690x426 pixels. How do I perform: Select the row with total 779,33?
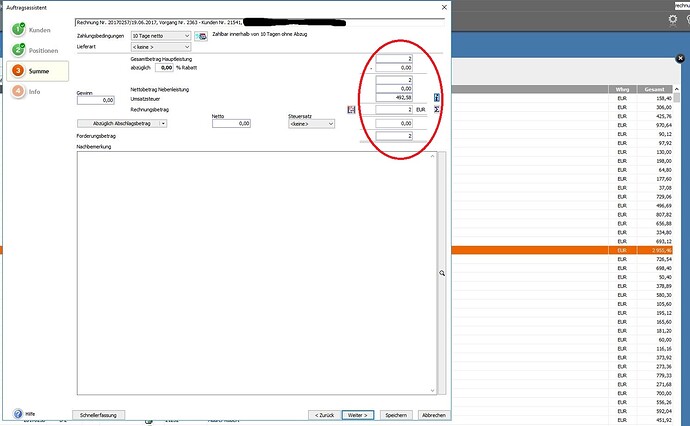coord(562,375)
